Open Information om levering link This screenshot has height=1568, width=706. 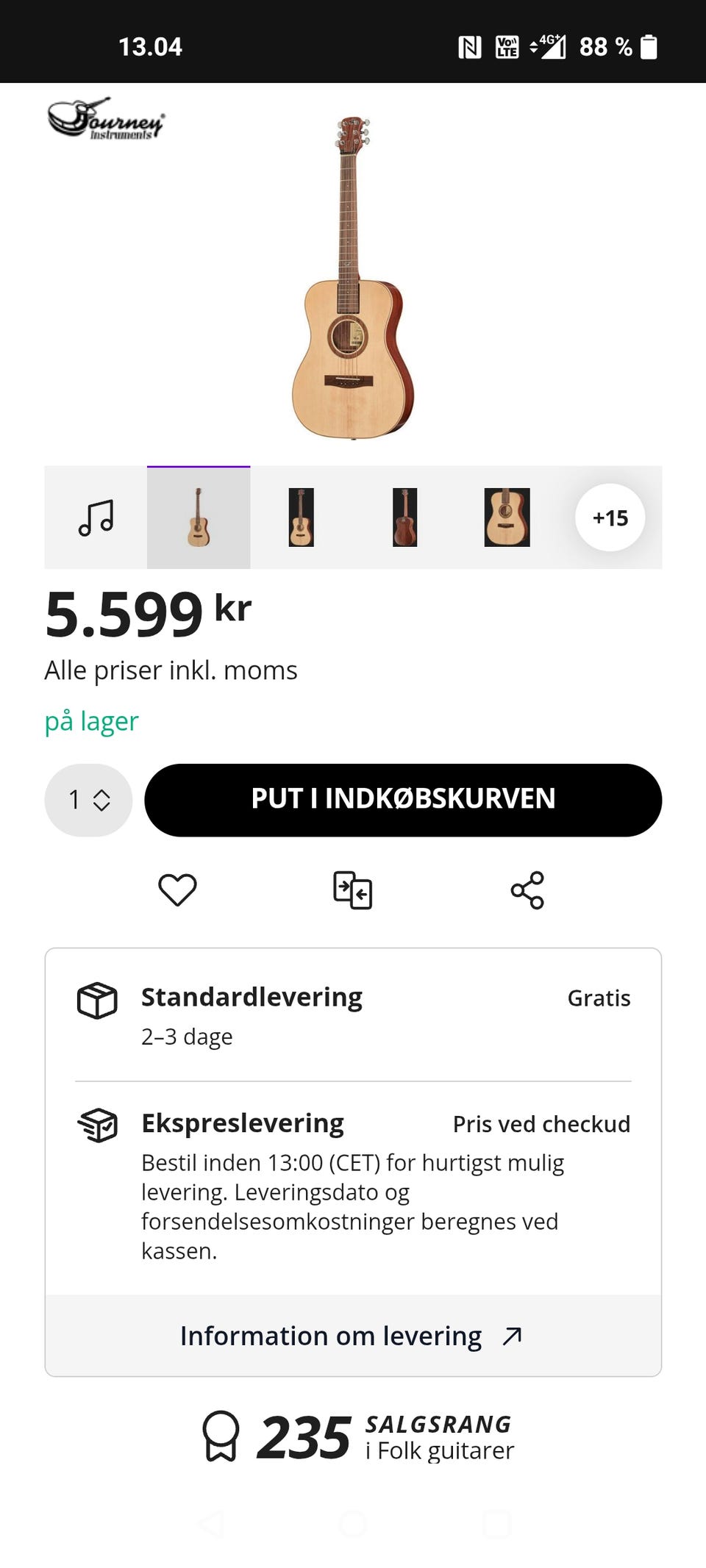coord(352,1336)
